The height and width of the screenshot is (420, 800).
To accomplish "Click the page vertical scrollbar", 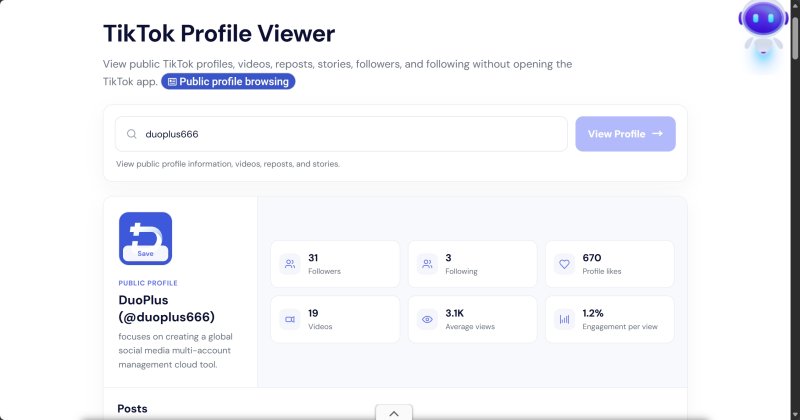I will [x=795, y=210].
